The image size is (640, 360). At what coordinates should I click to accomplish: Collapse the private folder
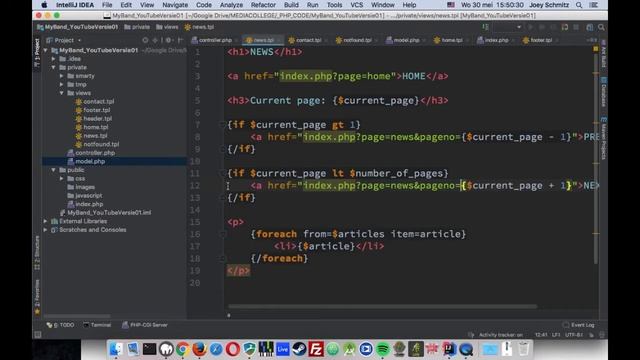[x=53, y=67]
